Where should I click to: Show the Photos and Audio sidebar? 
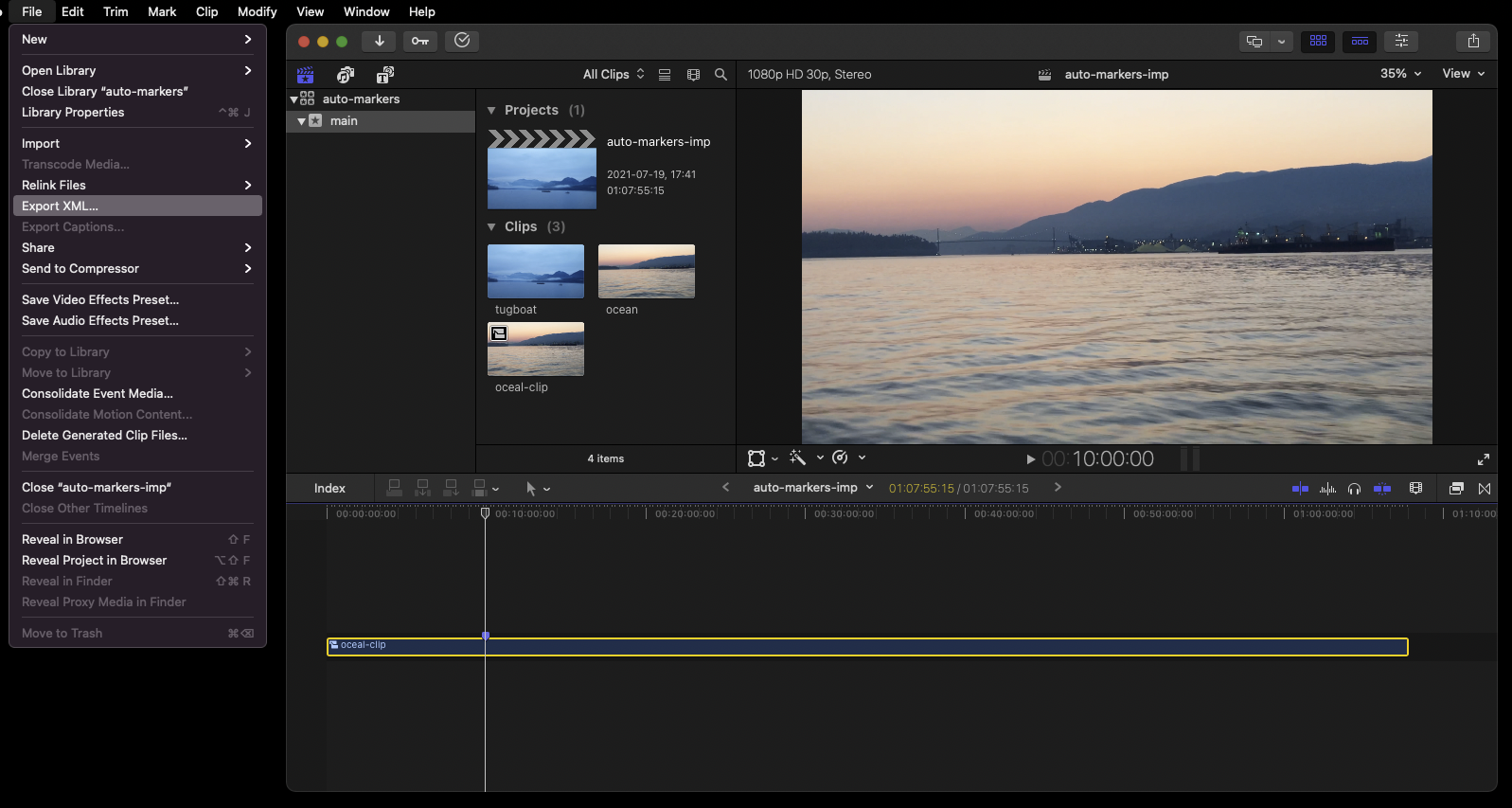[x=346, y=75]
